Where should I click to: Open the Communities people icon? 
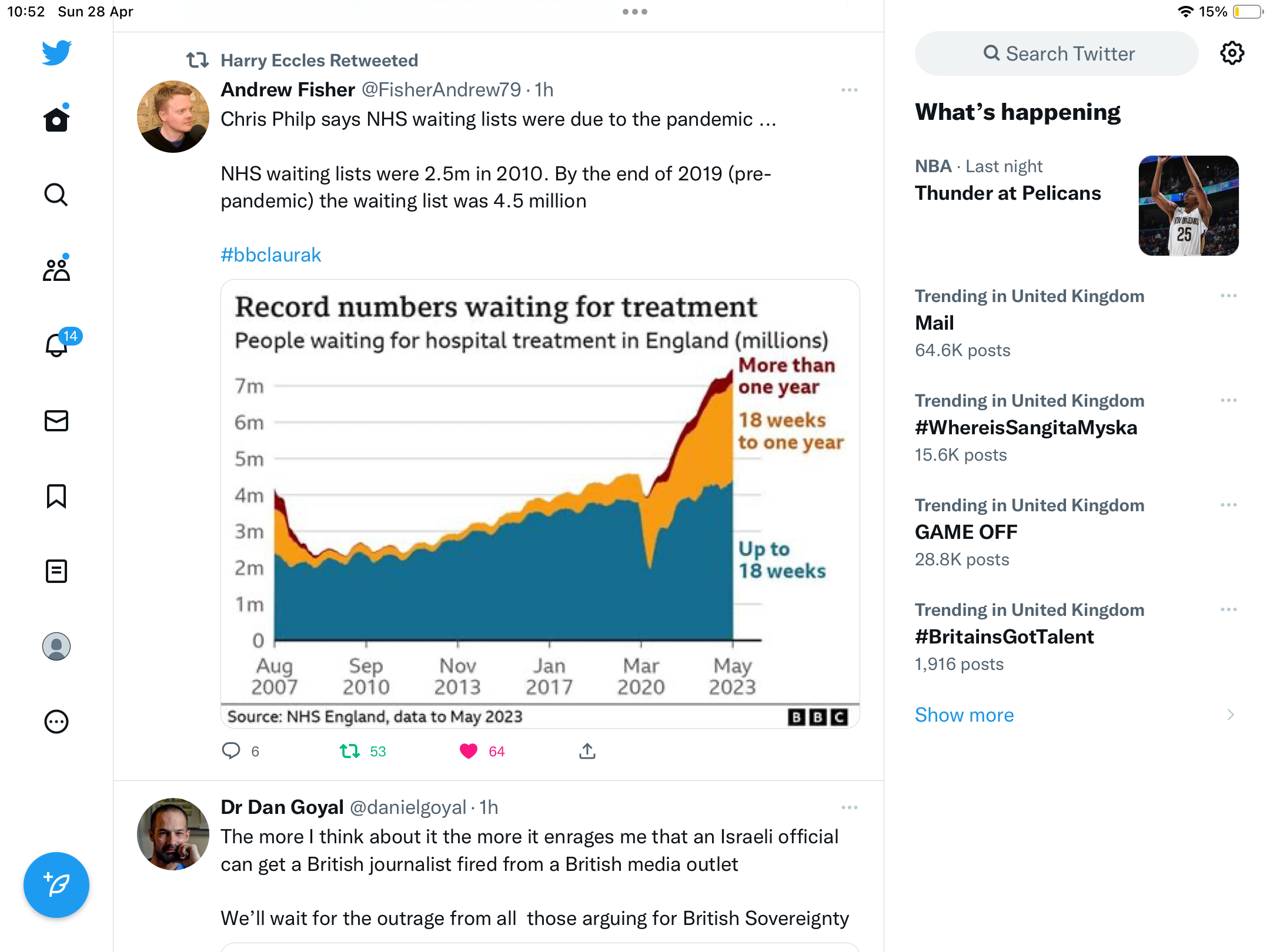(x=56, y=269)
